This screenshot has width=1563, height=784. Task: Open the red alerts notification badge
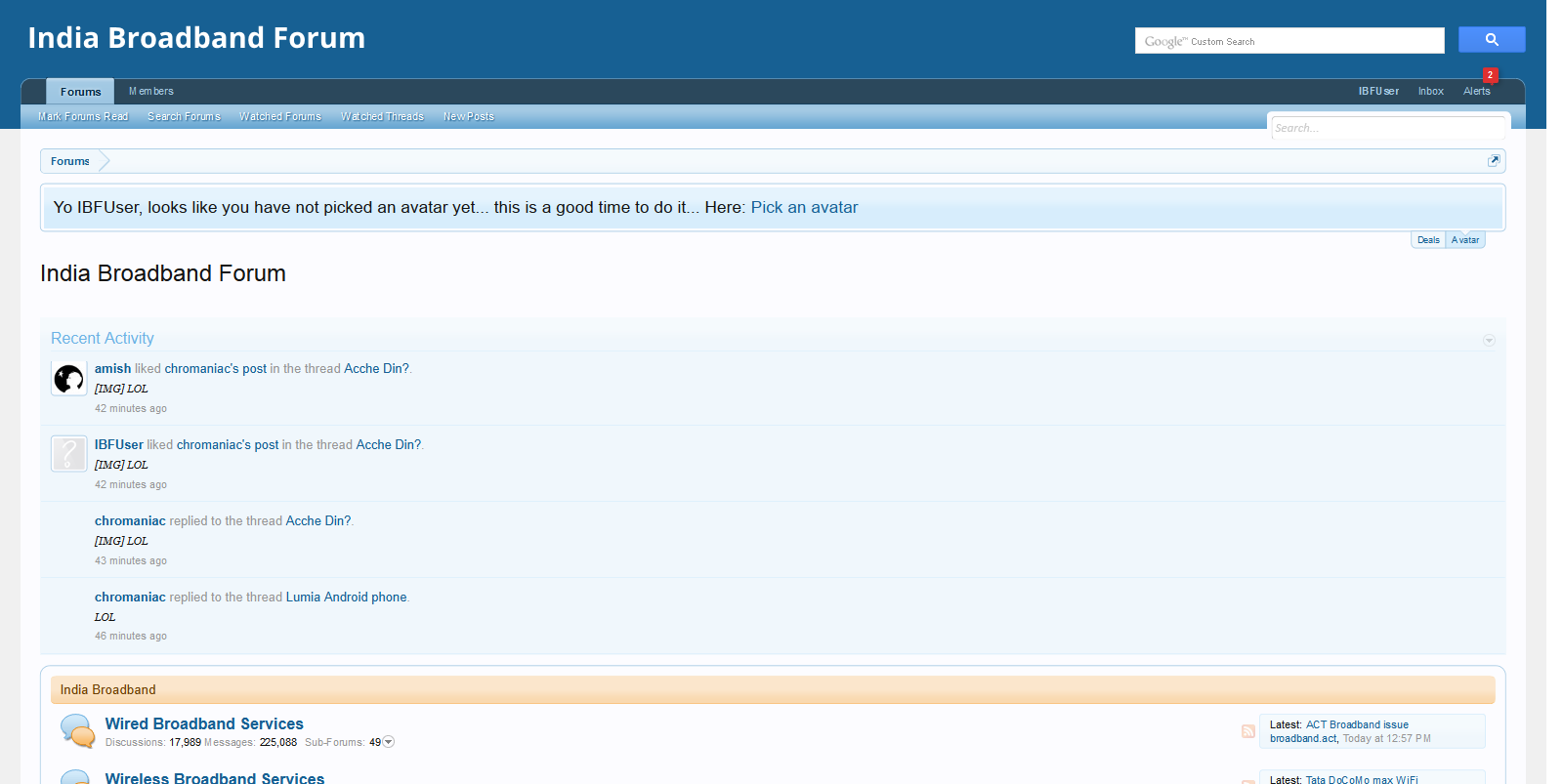pos(1490,75)
